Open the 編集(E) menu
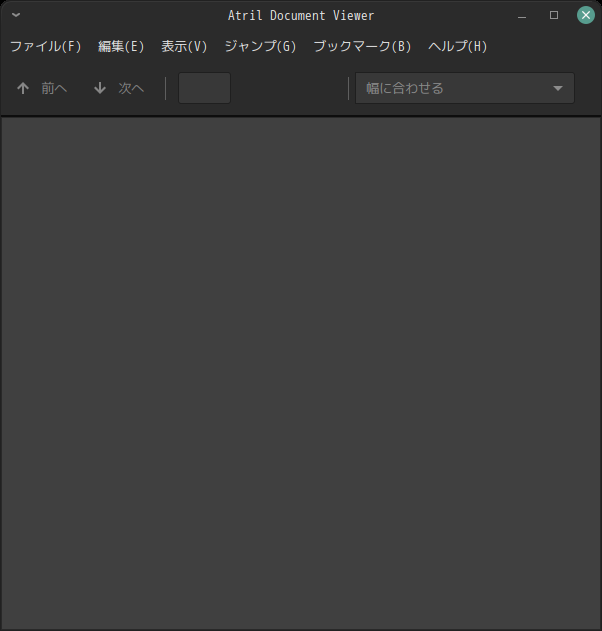The image size is (602, 631). click(121, 47)
